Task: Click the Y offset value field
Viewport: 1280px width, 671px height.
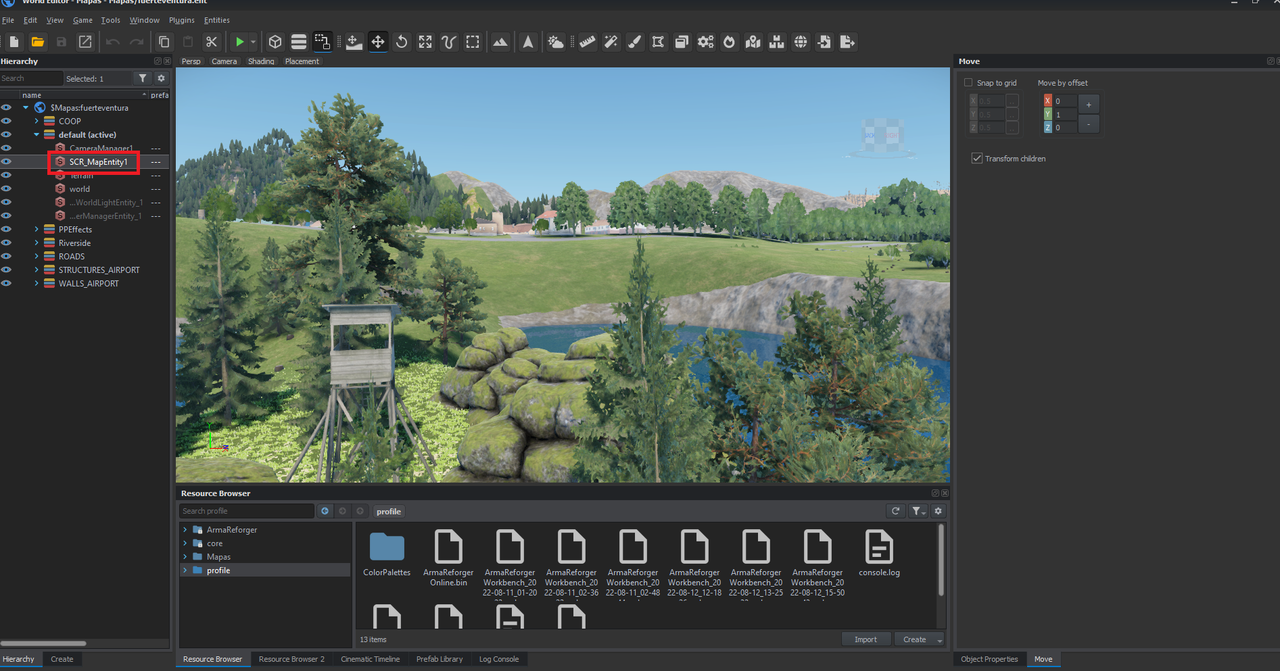Action: point(1065,114)
